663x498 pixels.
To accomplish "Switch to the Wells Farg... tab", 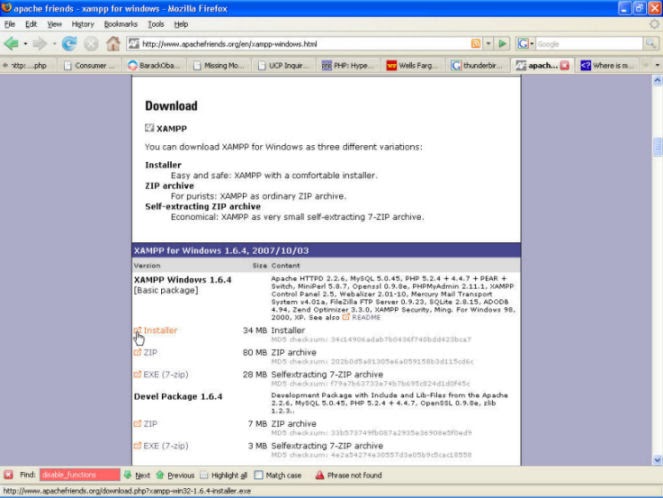I will point(412,66).
